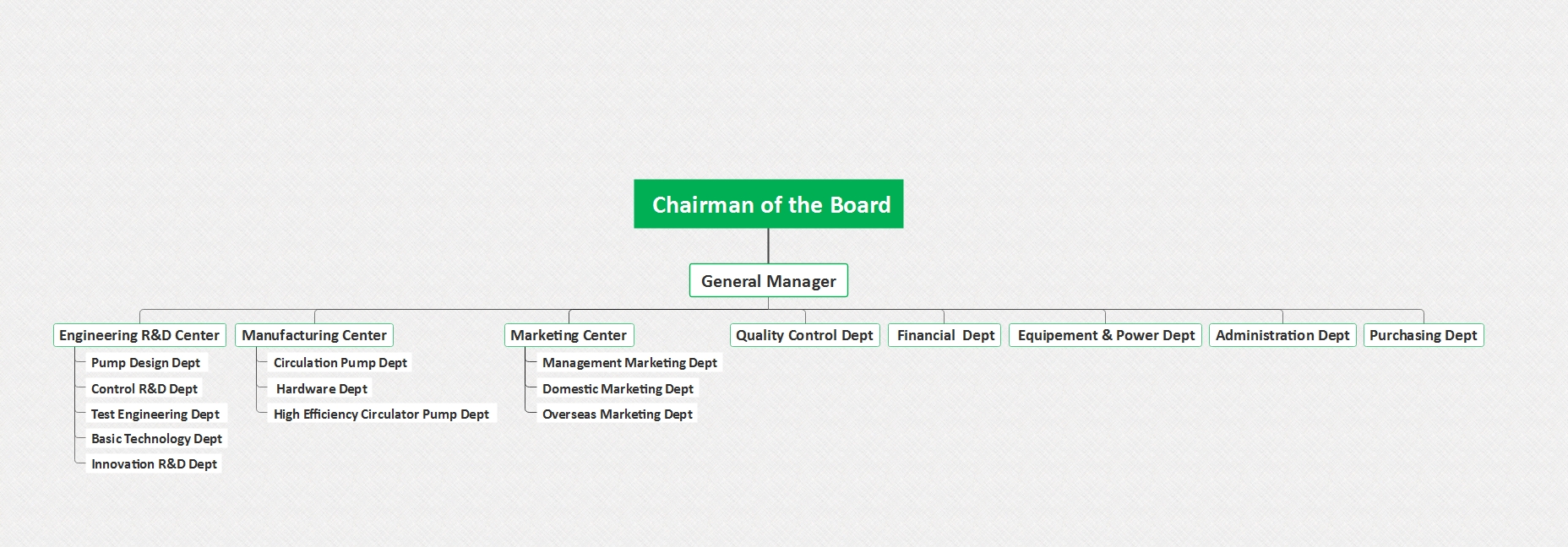Select the Chairman of the Board node

pos(769,203)
